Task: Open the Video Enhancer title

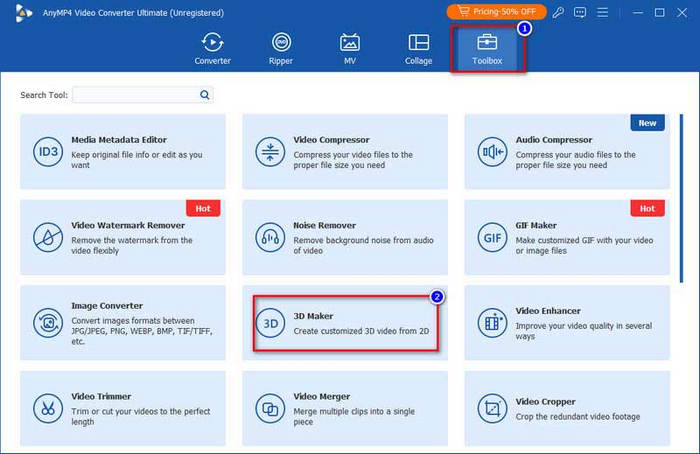Action: coord(548,311)
